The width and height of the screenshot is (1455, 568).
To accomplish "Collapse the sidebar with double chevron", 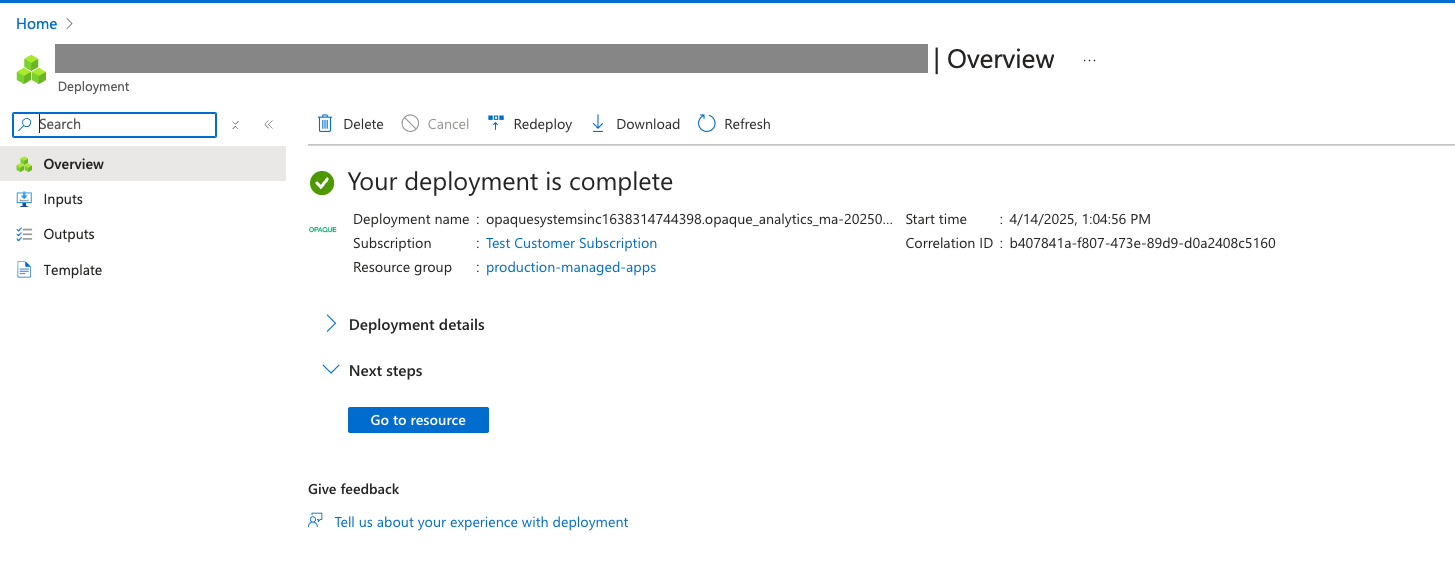I will click(x=268, y=125).
